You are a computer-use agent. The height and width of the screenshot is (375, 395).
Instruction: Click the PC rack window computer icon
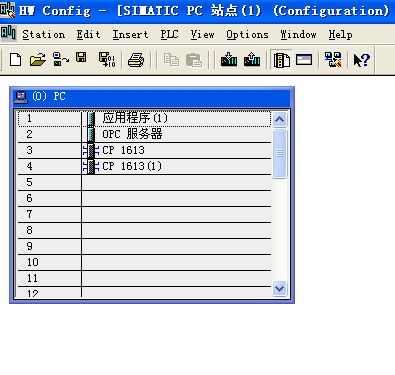coord(21,97)
